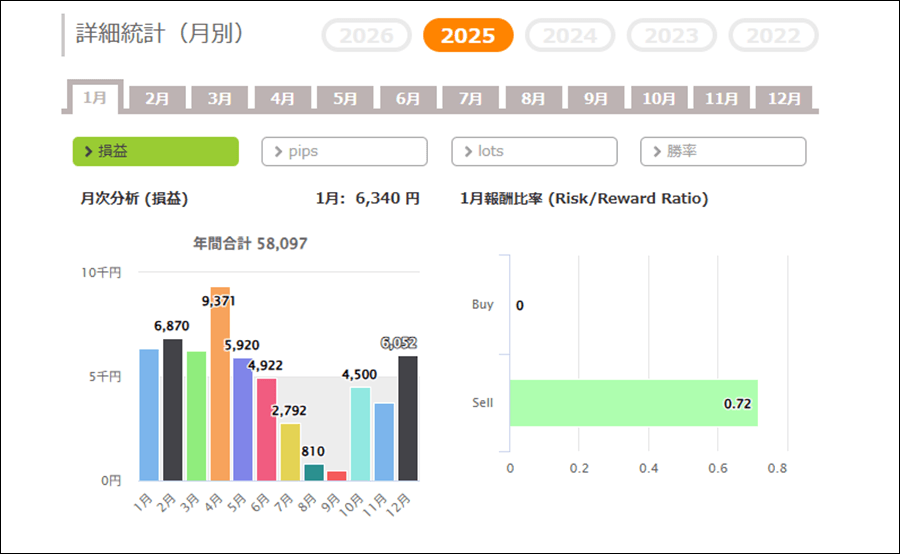Click the green Sell bar showing 0.72
Viewport: 900px width, 554px height.
[632, 403]
